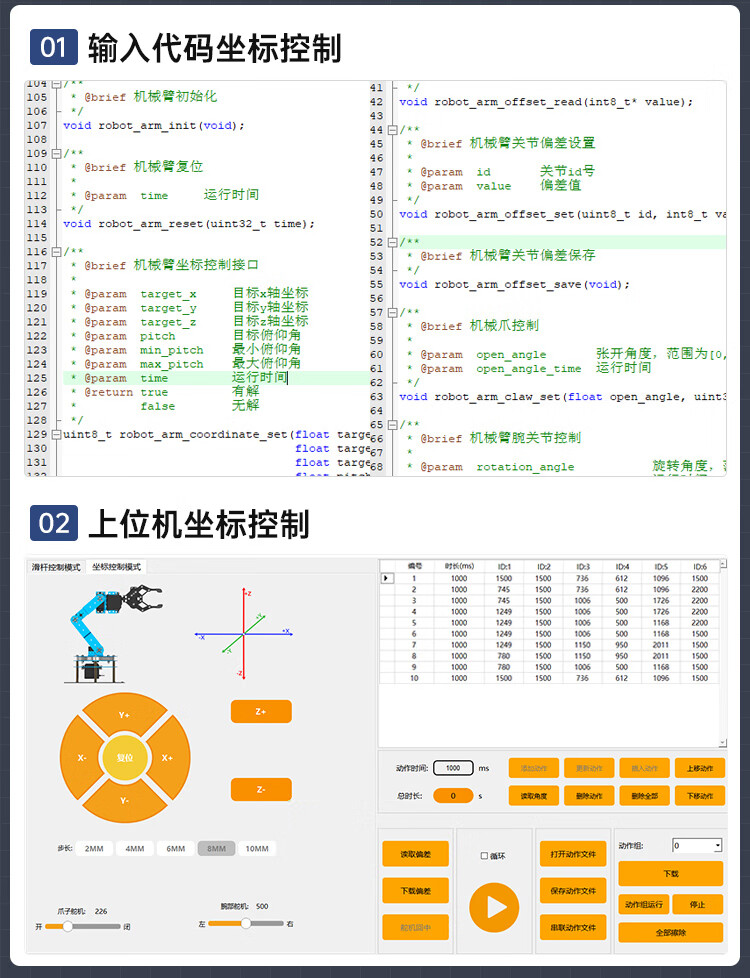Screen dimensions: 750x978
Task: Switch to the 滑杆控制模式 tab
Action: click(x=56, y=567)
